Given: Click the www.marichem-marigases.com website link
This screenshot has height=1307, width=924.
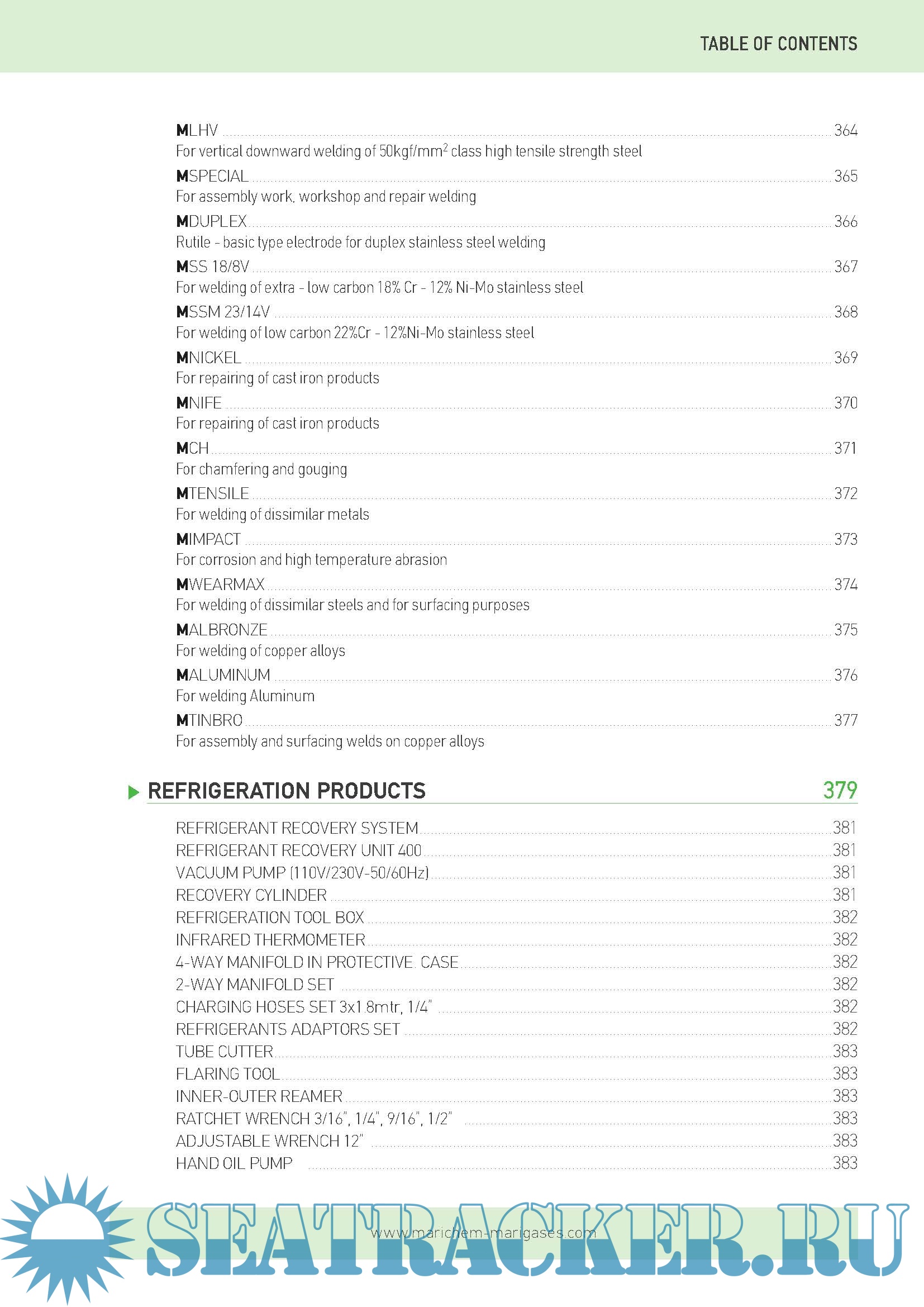Looking at the screenshot, I should (x=483, y=1233).
